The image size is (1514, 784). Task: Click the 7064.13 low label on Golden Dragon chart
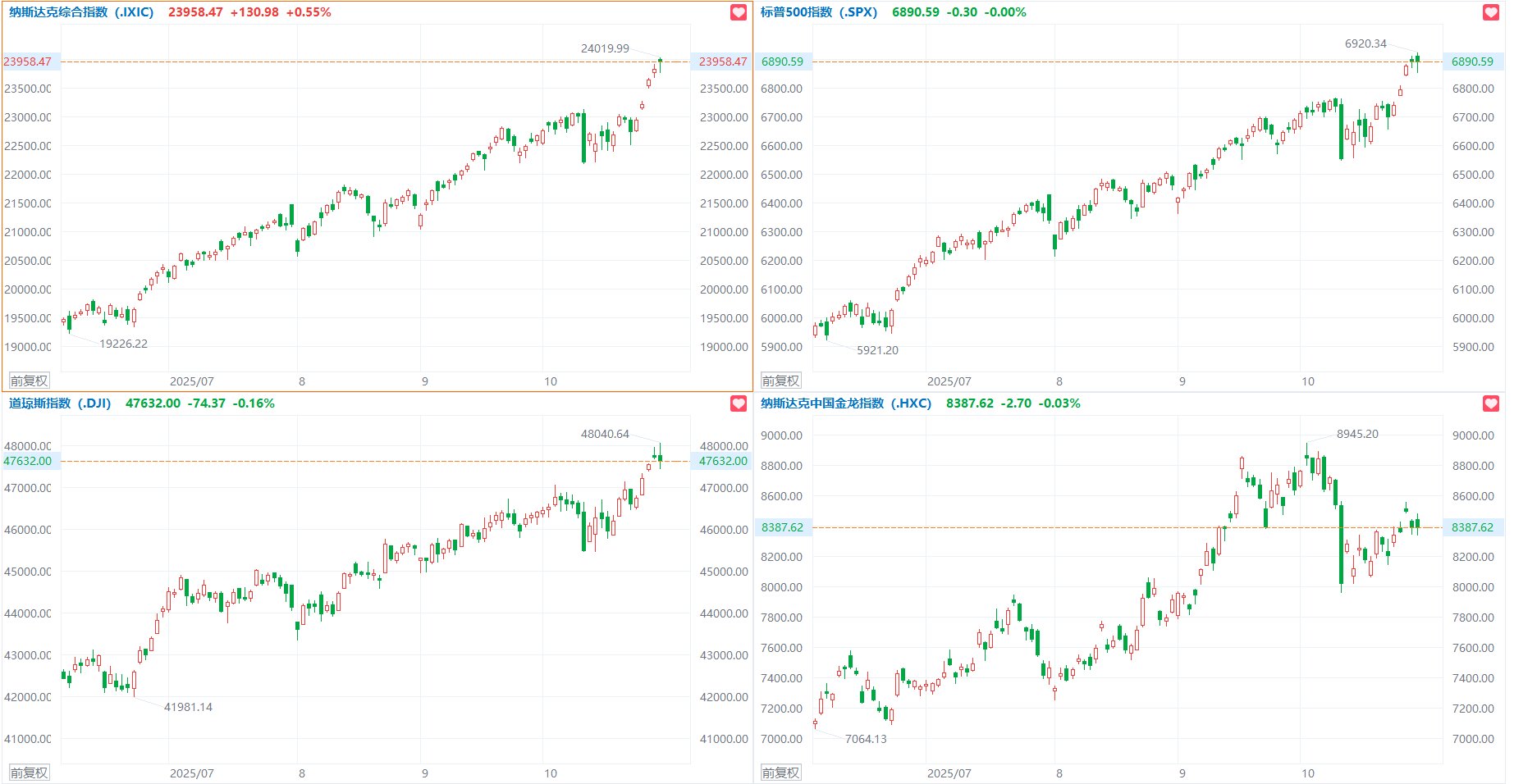(x=866, y=739)
